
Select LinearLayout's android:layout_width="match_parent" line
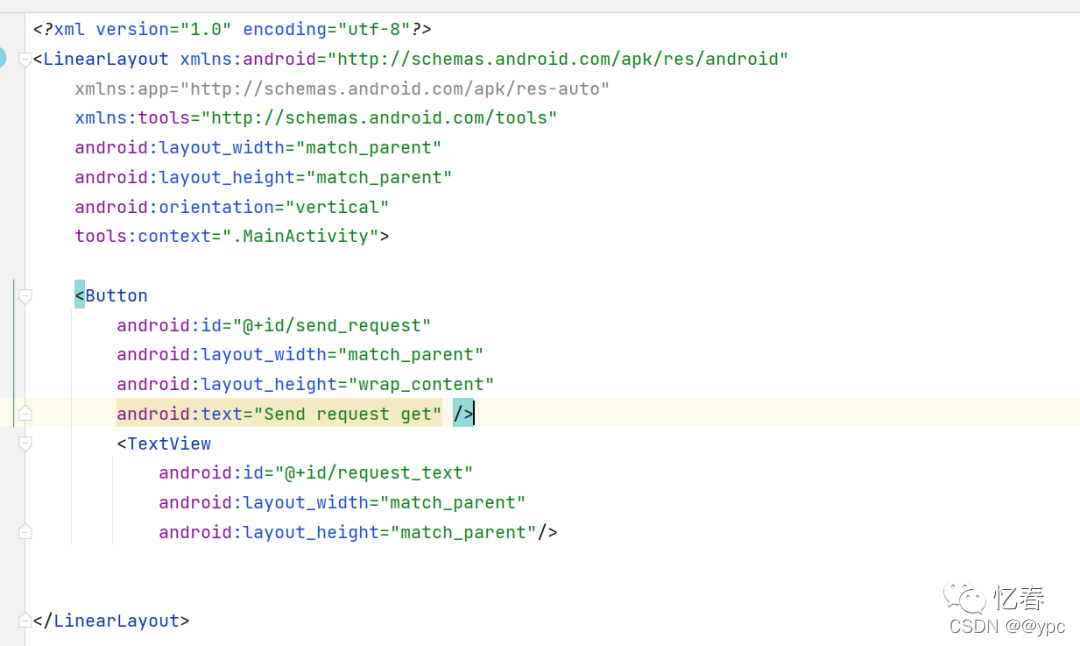coord(258,148)
